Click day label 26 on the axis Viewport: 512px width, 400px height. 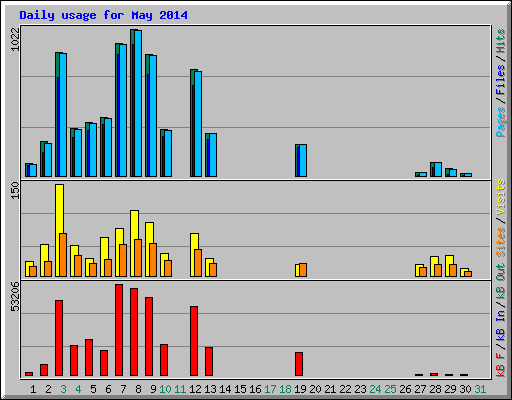click(405, 389)
